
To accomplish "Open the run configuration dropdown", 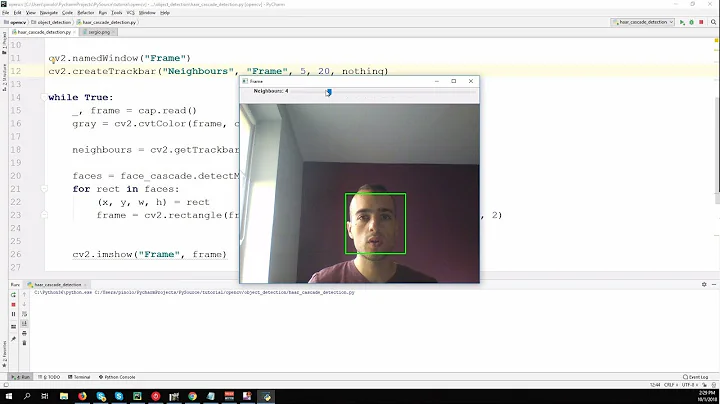I will (x=642, y=22).
